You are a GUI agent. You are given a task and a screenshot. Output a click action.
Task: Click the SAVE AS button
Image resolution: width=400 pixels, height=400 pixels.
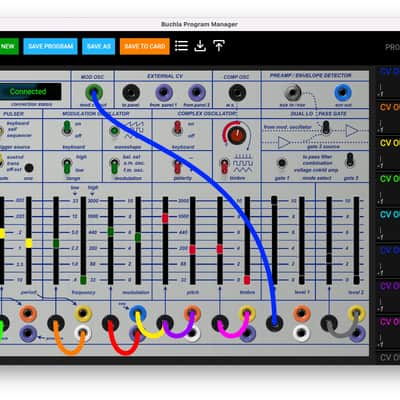click(x=99, y=46)
